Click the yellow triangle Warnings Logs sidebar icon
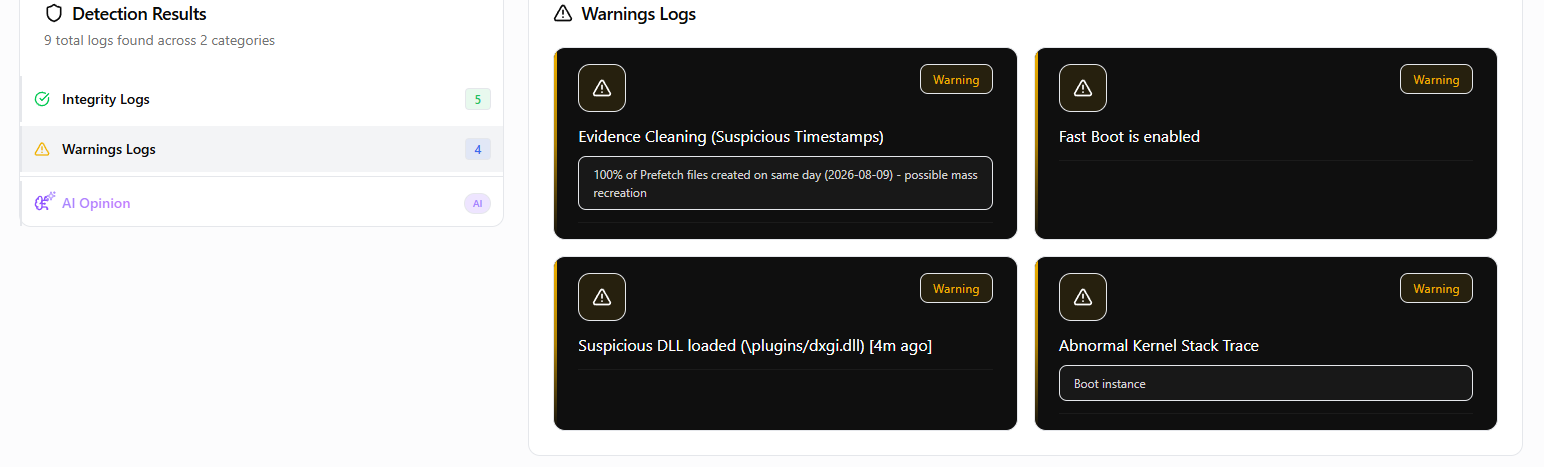The image size is (1544, 467). [42, 149]
